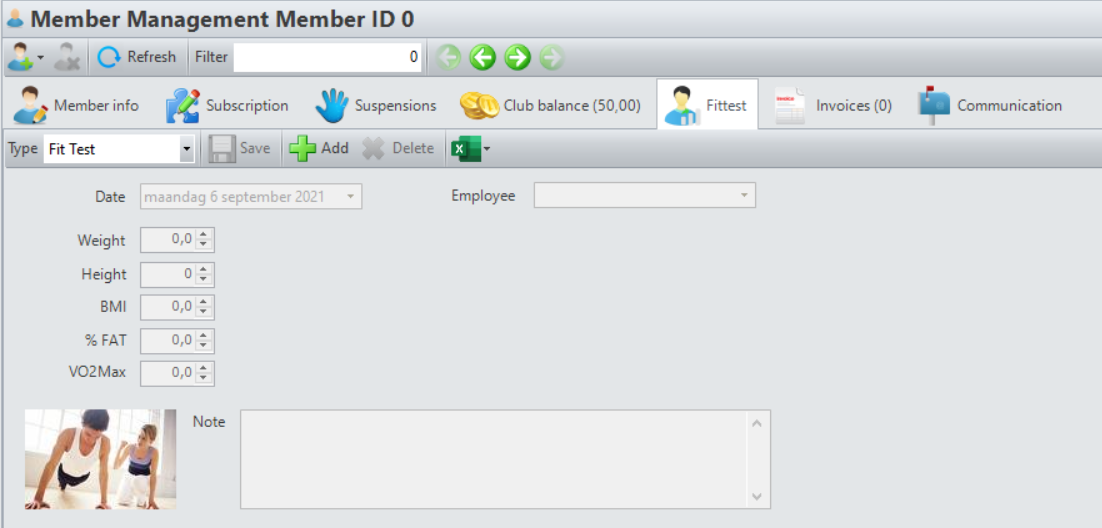
Task: Increase the Weight value with the up spinner
Action: [x=204, y=235]
